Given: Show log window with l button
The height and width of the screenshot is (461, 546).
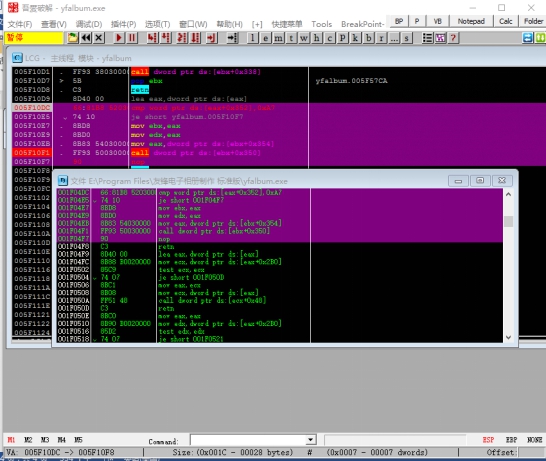Looking at the screenshot, I should pos(253,38).
